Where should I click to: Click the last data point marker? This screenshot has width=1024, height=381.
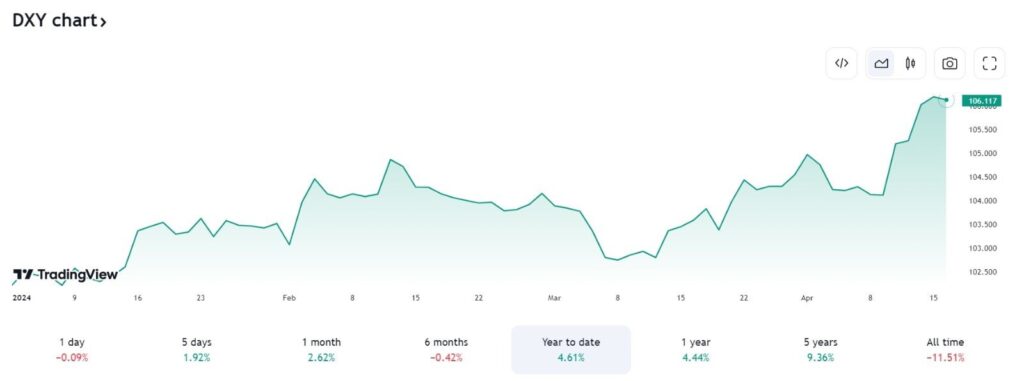pos(946,100)
